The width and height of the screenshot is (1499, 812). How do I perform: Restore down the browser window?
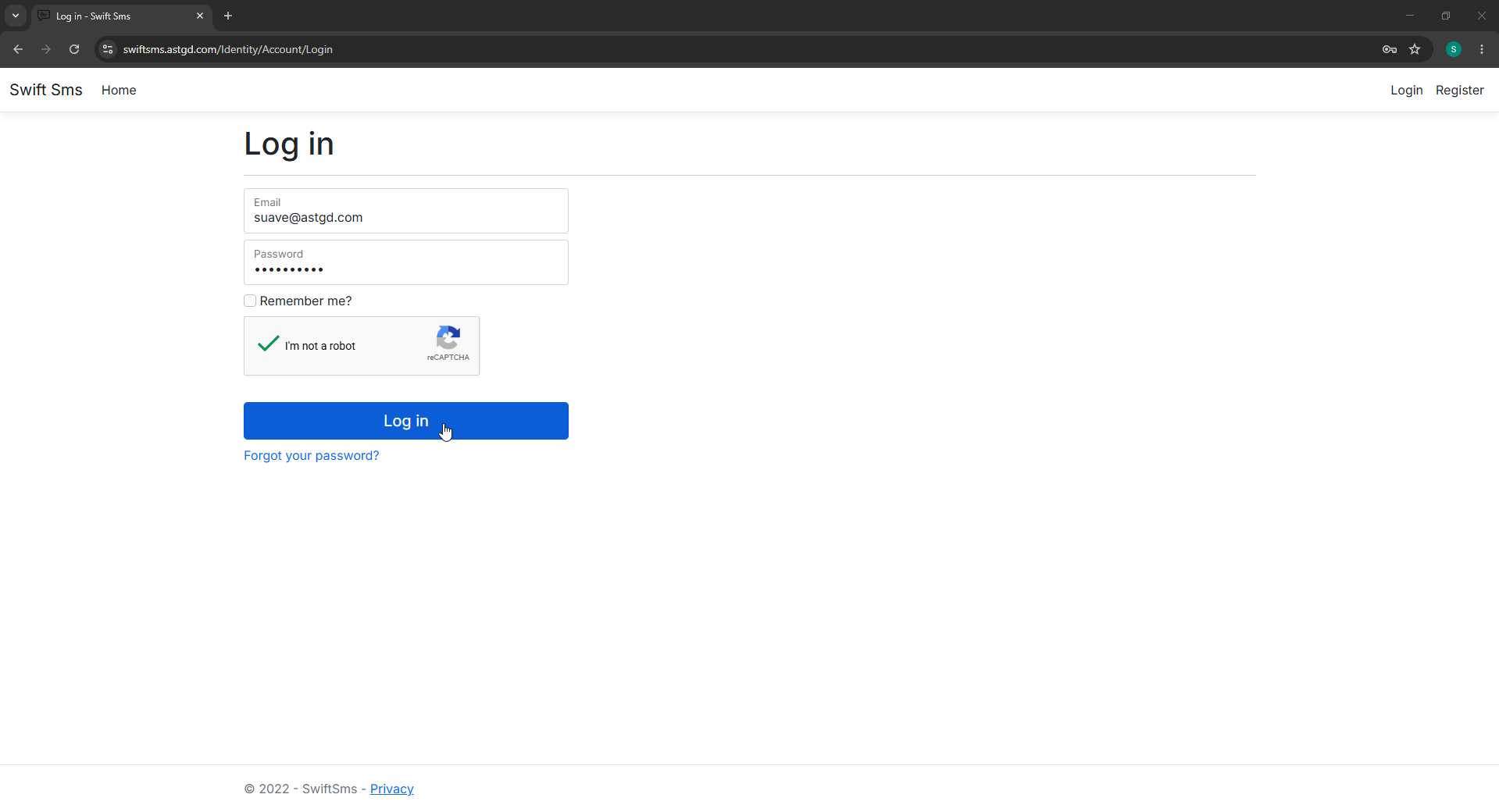tap(1446, 16)
